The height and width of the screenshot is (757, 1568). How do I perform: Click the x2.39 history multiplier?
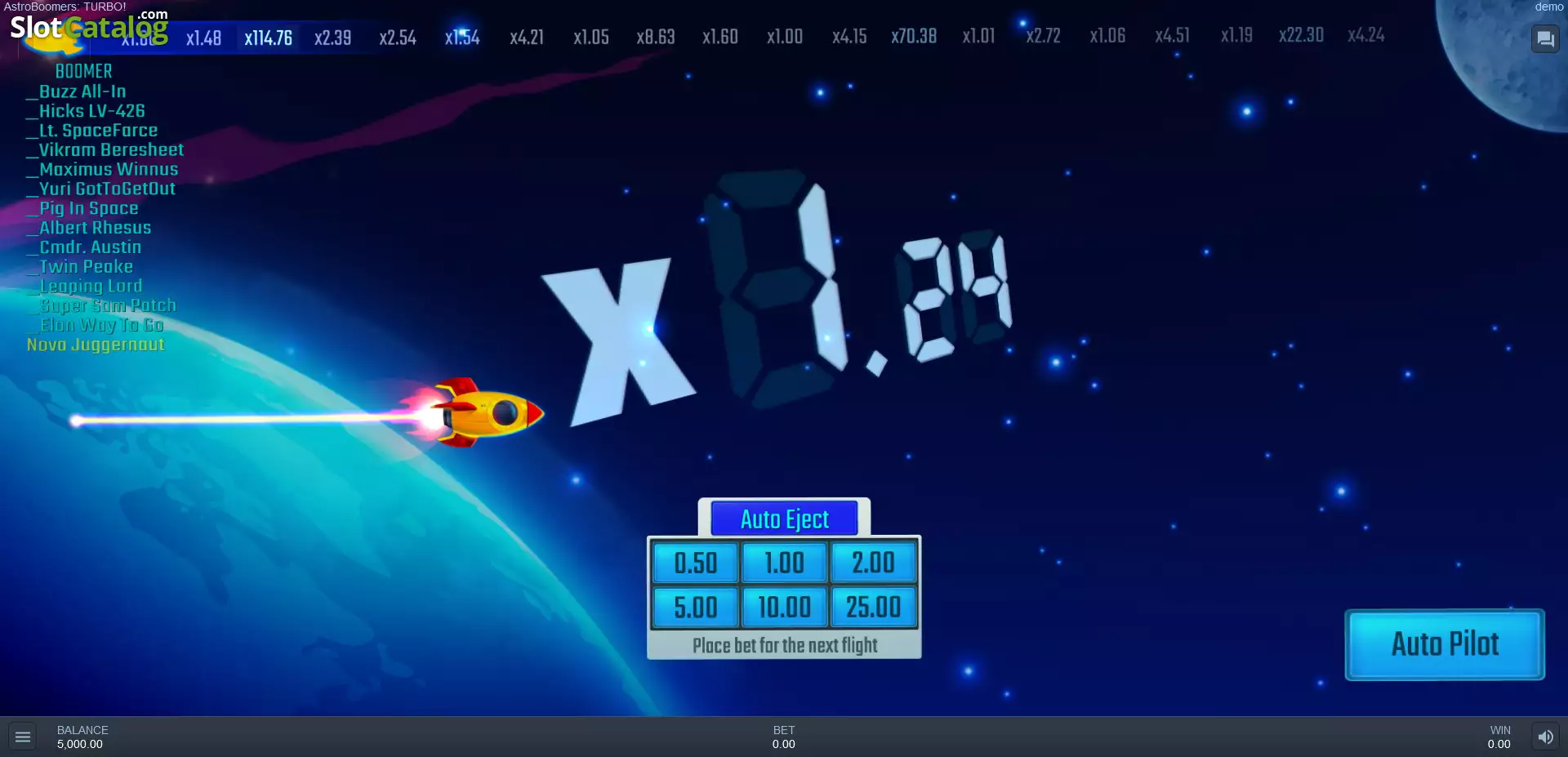(332, 38)
